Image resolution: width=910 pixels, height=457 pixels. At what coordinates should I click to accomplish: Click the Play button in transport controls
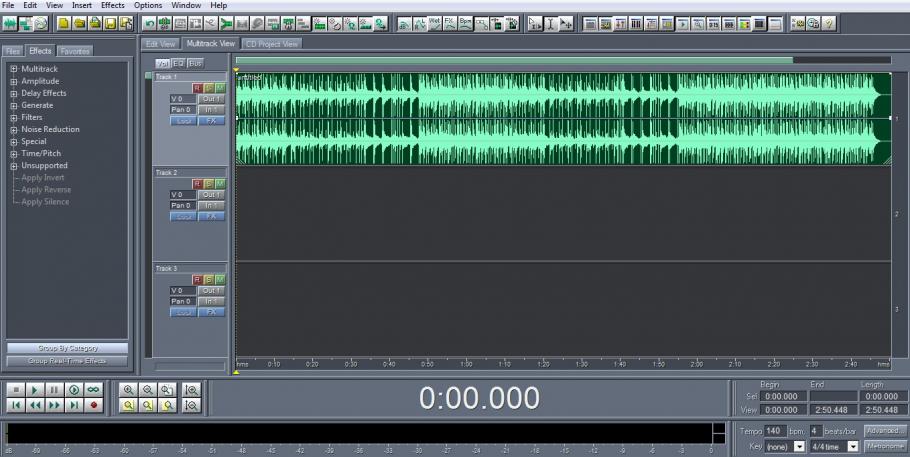point(32,389)
